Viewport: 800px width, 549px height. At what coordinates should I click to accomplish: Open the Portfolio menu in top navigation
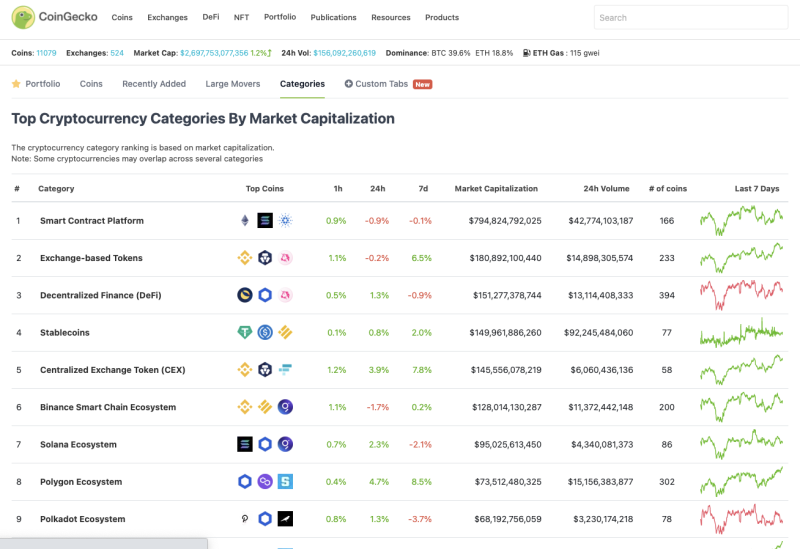click(x=280, y=17)
